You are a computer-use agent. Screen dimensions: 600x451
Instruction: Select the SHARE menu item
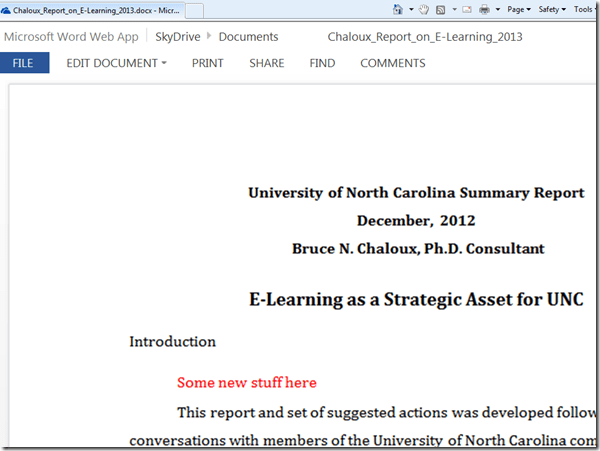[x=266, y=63]
